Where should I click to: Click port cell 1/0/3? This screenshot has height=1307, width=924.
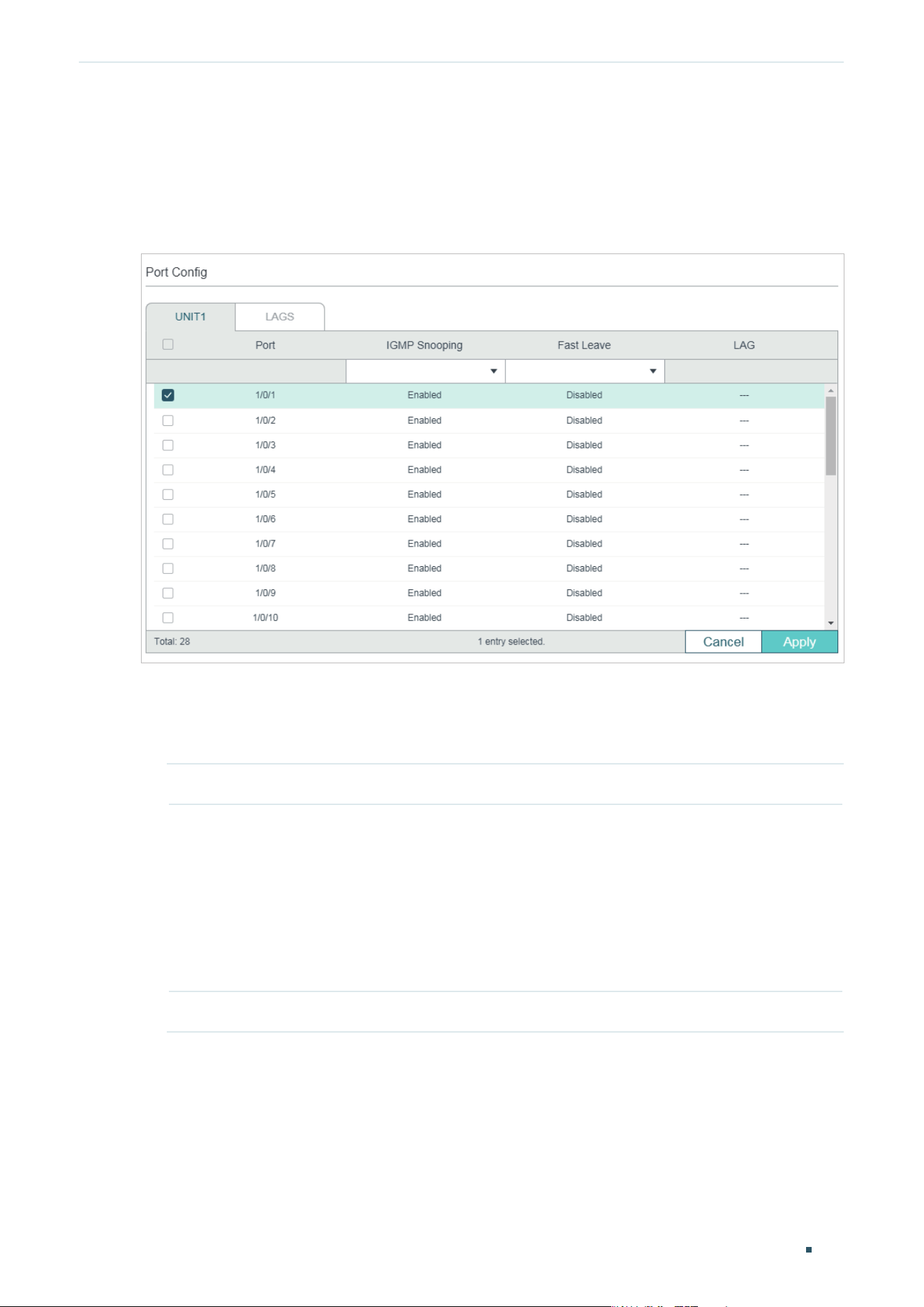[x=265, y=445]
